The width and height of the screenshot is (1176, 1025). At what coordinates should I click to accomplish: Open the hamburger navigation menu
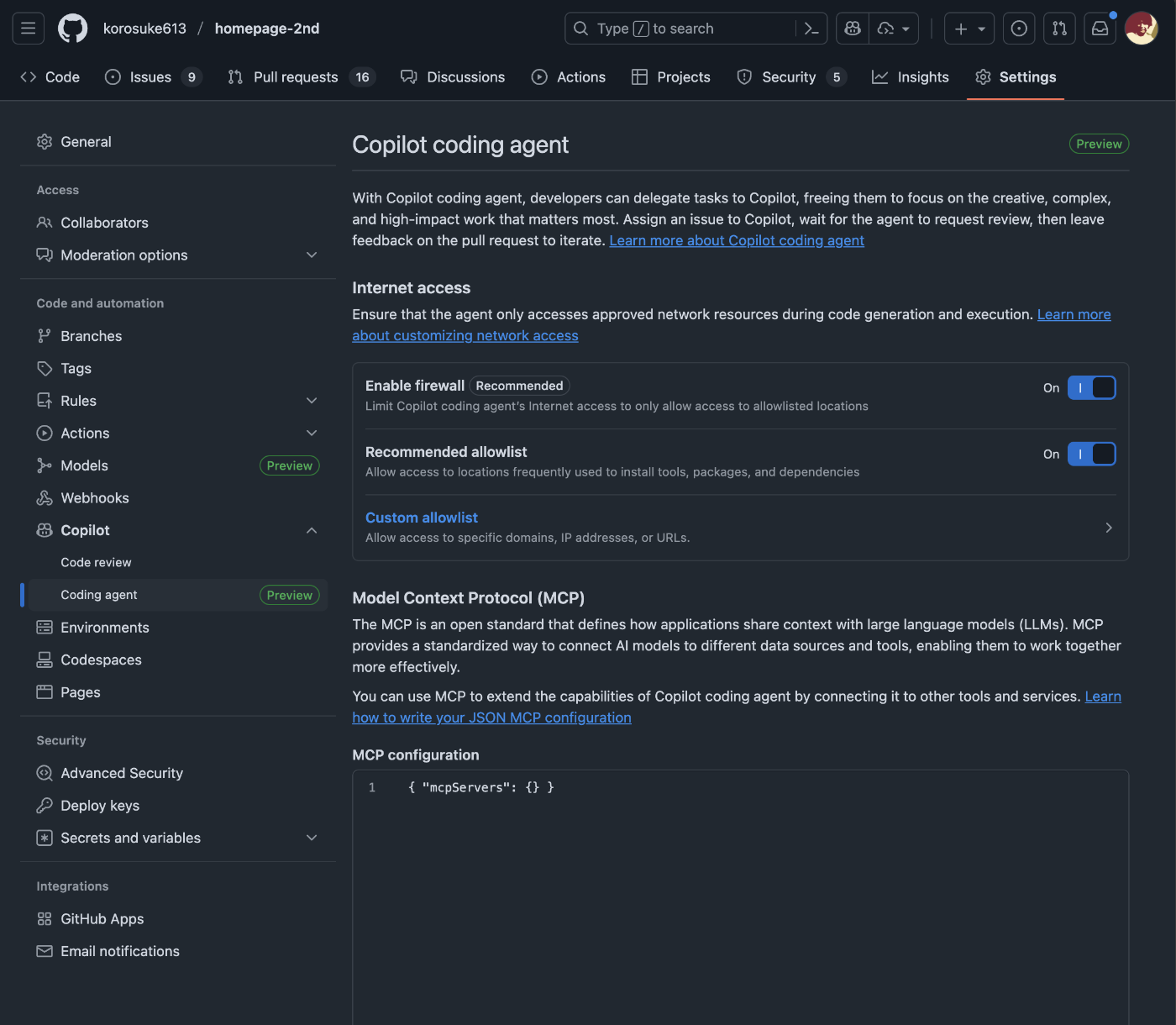pos(28,29)
